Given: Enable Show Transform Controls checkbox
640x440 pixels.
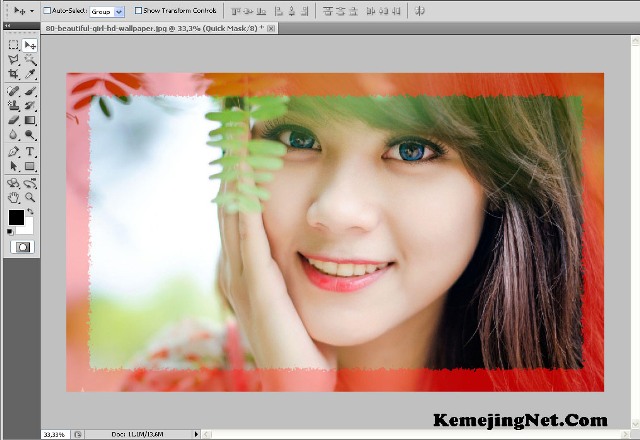Looking at the screenshot, I should coord(138,10).
